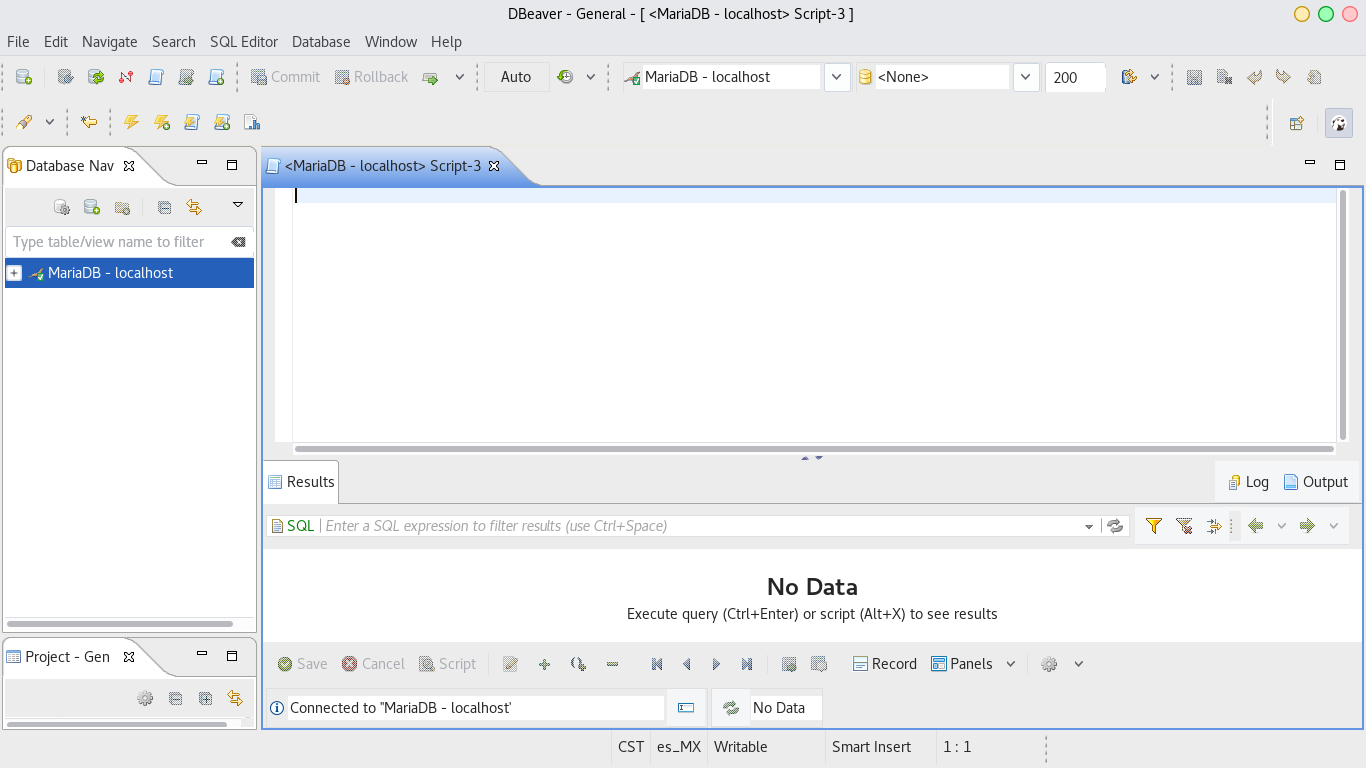
Task: Open transaction mode dropdown arrow
Action: (x=460, y=77)
